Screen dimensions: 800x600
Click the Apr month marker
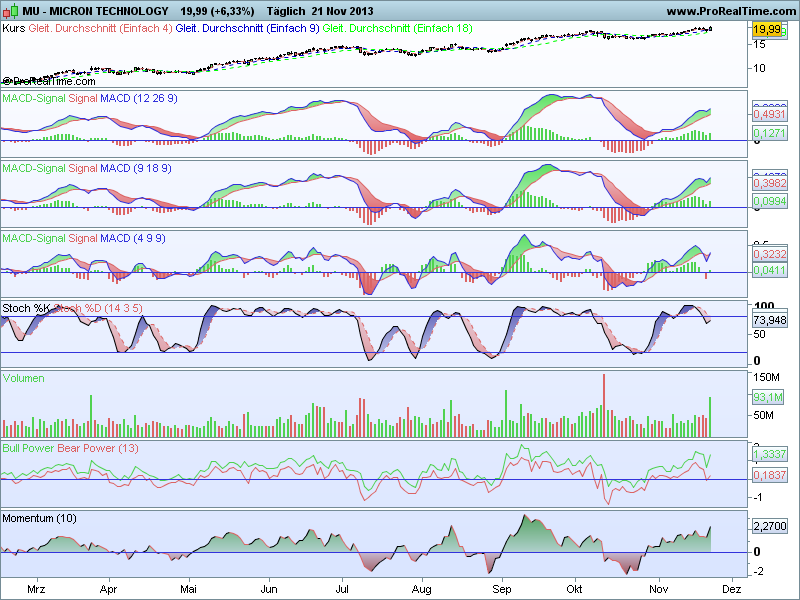tap(108, 589)
